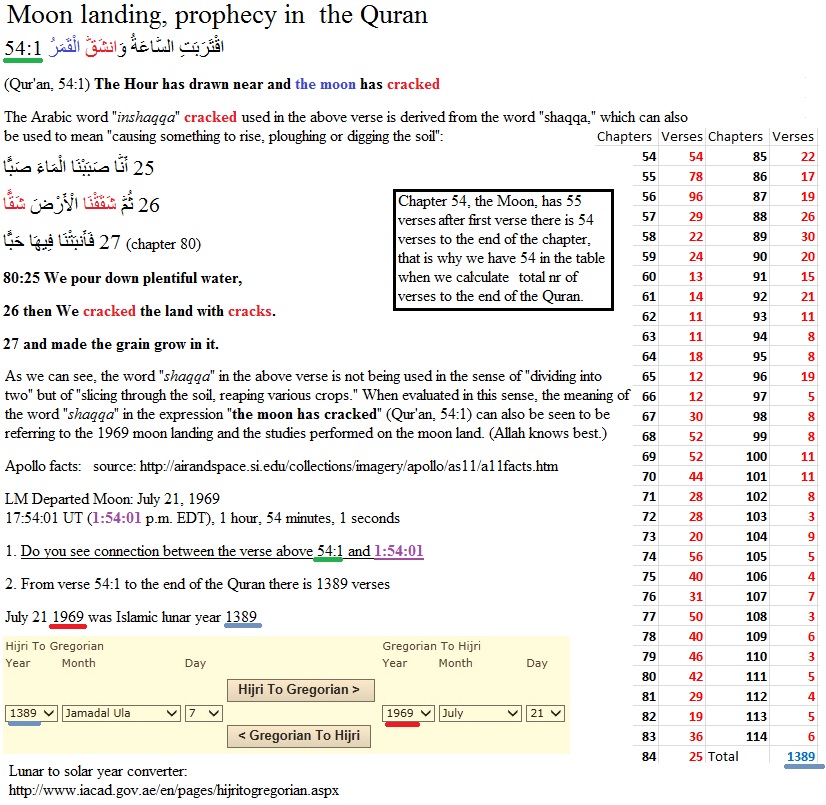Click the "Apollo facts:" label
This screenshot has width=826, height=805.
point(43,466)
